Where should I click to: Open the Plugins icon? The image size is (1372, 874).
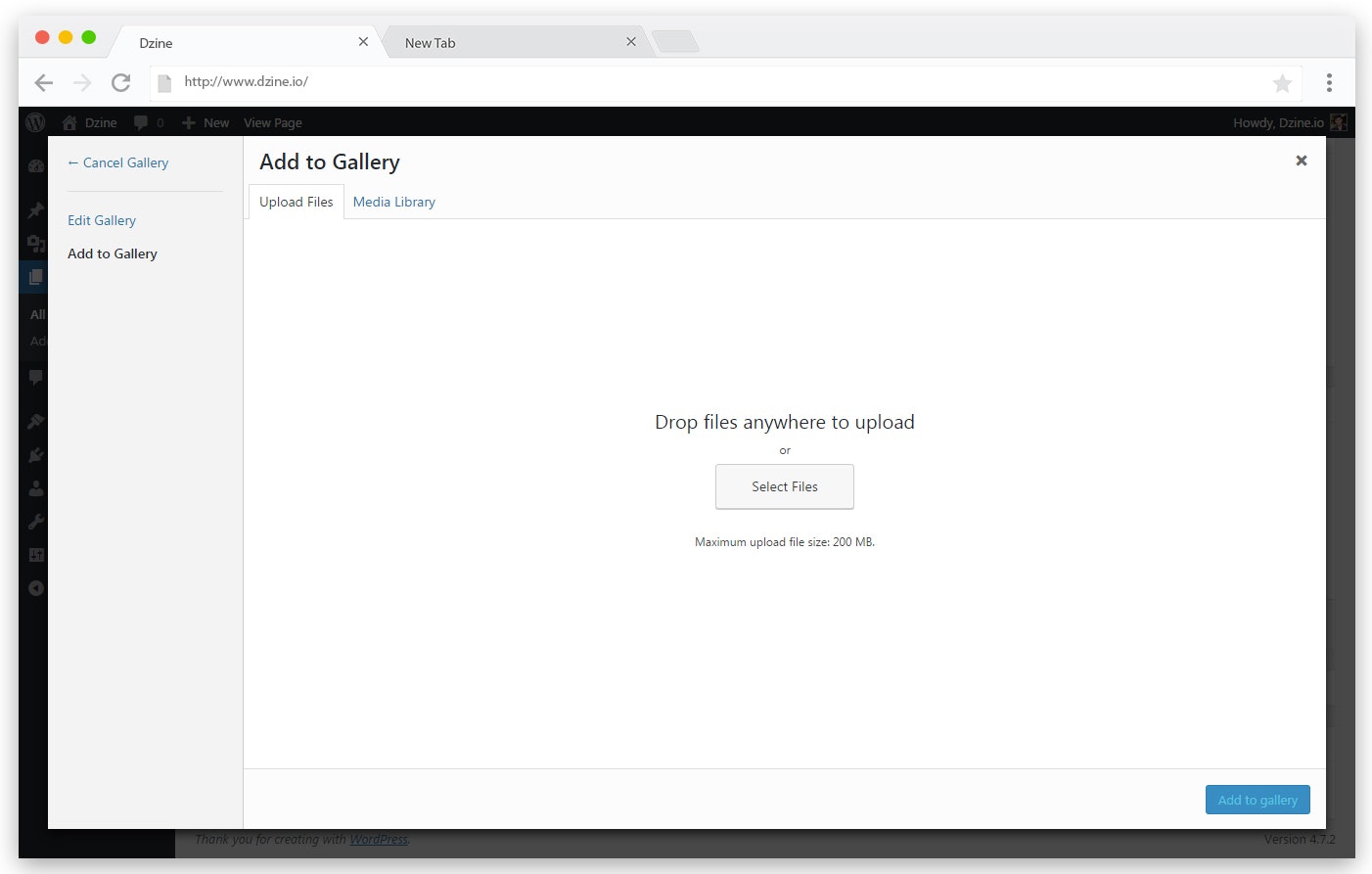[x=35, y=454]
